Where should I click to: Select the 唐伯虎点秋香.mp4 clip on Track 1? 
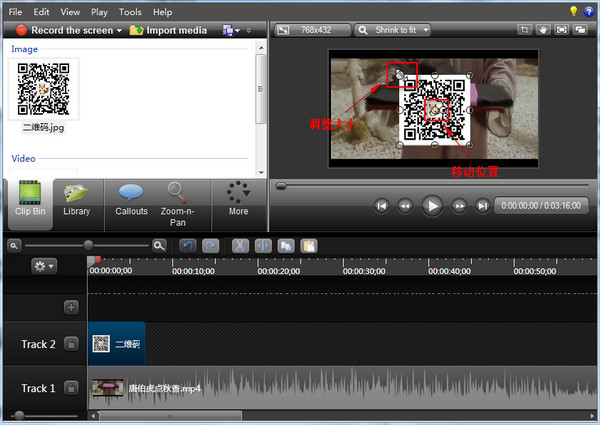click(x=342, y=388)
